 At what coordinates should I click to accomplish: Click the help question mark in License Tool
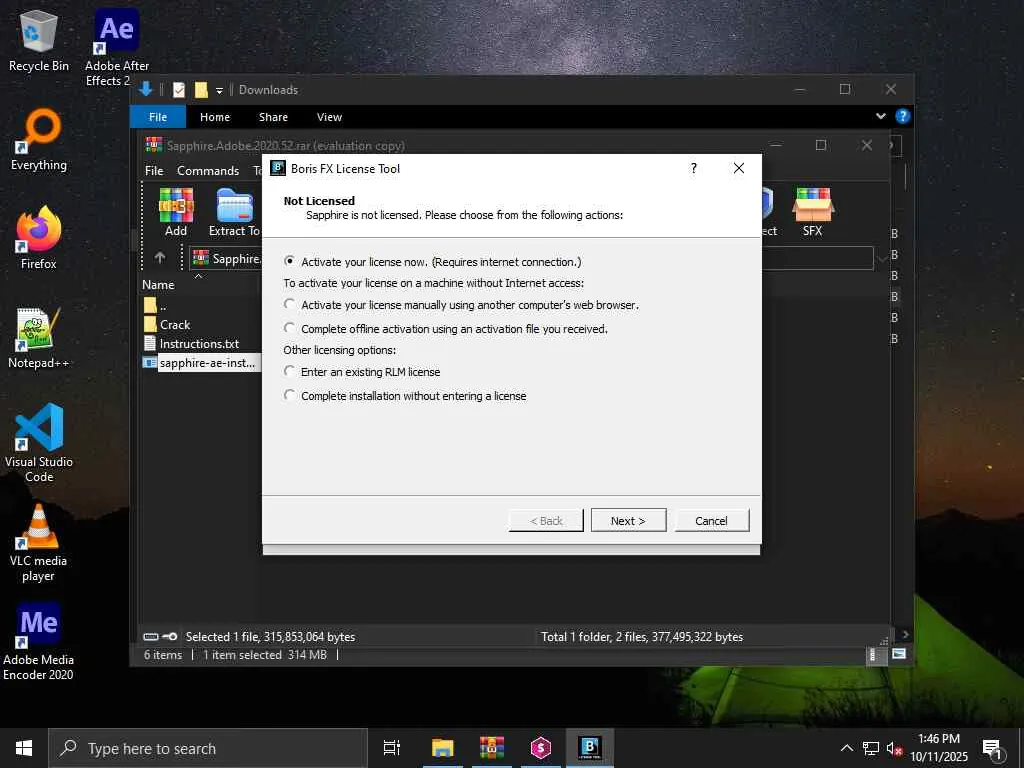click(694, 168)
